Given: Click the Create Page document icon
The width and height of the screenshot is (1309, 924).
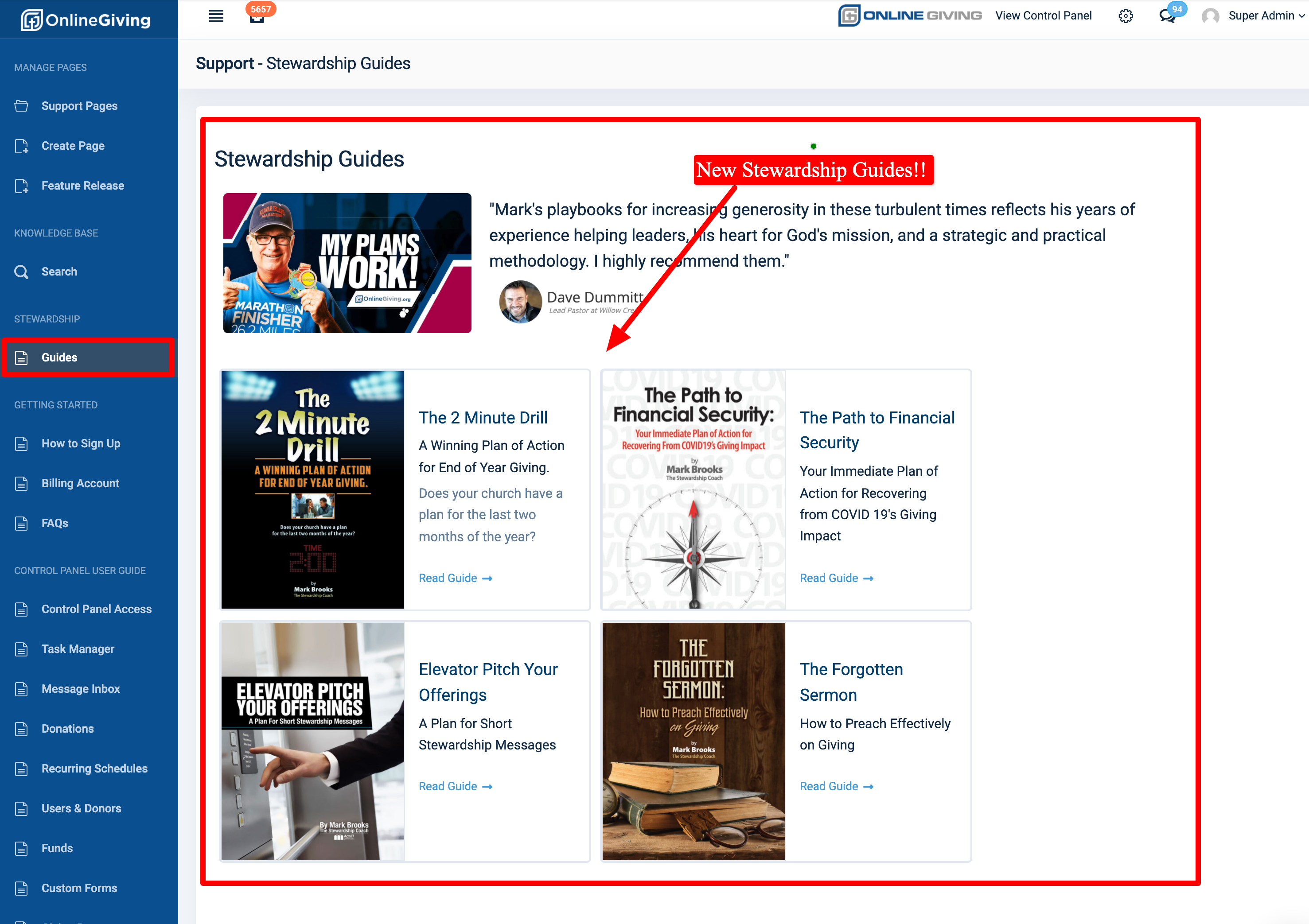Looking at the screenshot, I should (22, 146).
